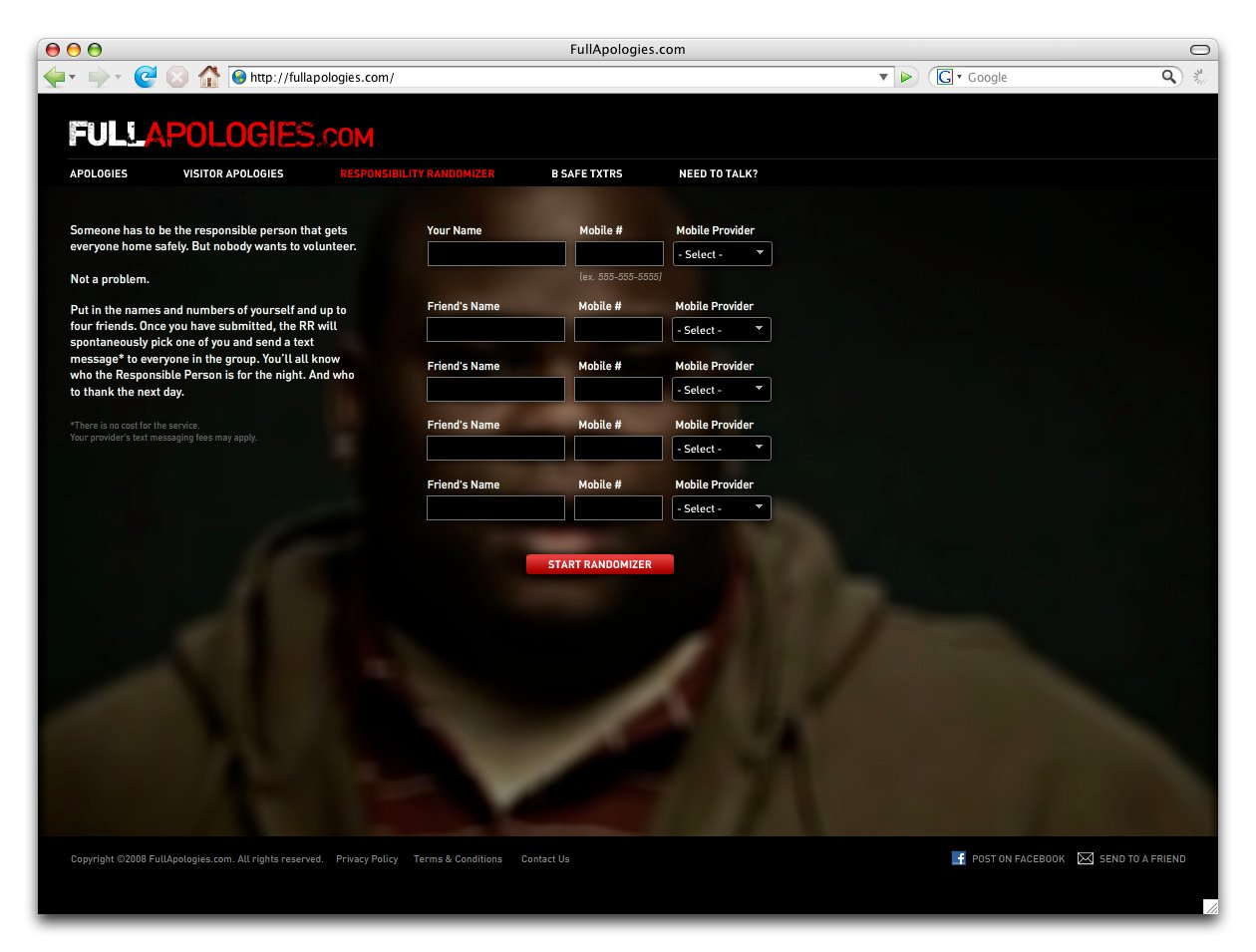The height and width of the screenshot is (952, 1256).
Task: Open second friend's Mobile Provider dropdown
Action: [x=722, y=390]
